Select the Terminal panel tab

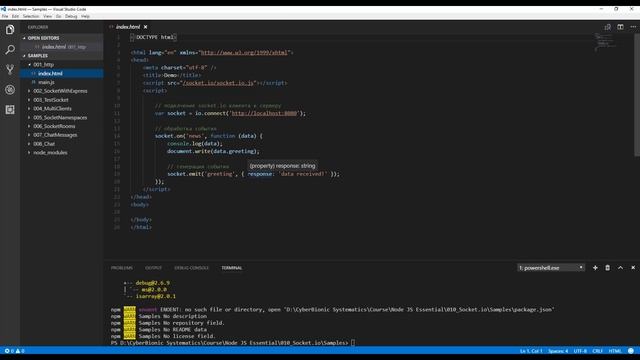232,268
